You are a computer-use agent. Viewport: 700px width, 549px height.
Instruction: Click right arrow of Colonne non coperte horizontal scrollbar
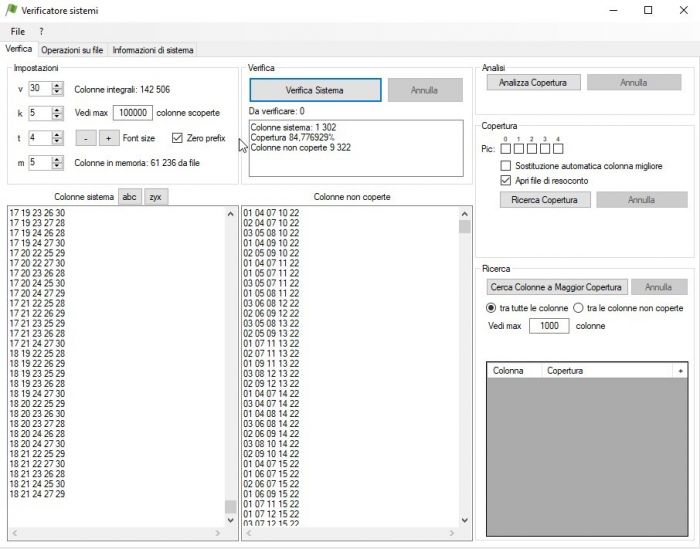tap(452, 533)
